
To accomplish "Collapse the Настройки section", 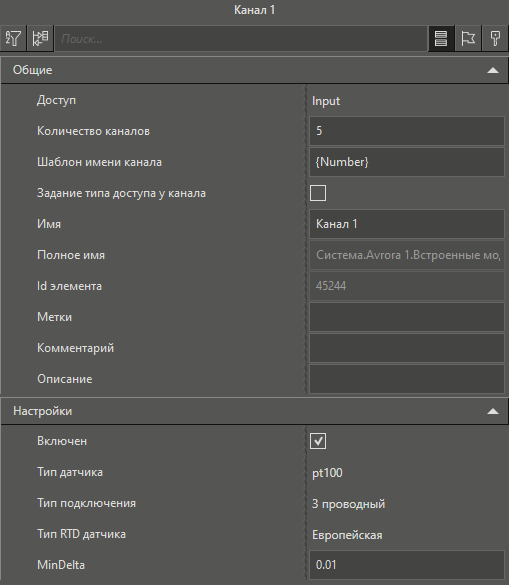I will 493,411.
